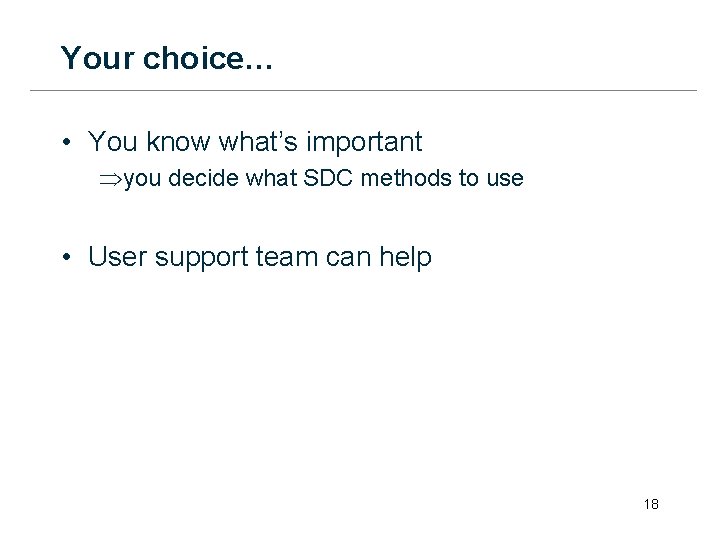Click the arrow symbol before "you decide"
Viewport: 720px width, 540px height.
click(109, 179)
